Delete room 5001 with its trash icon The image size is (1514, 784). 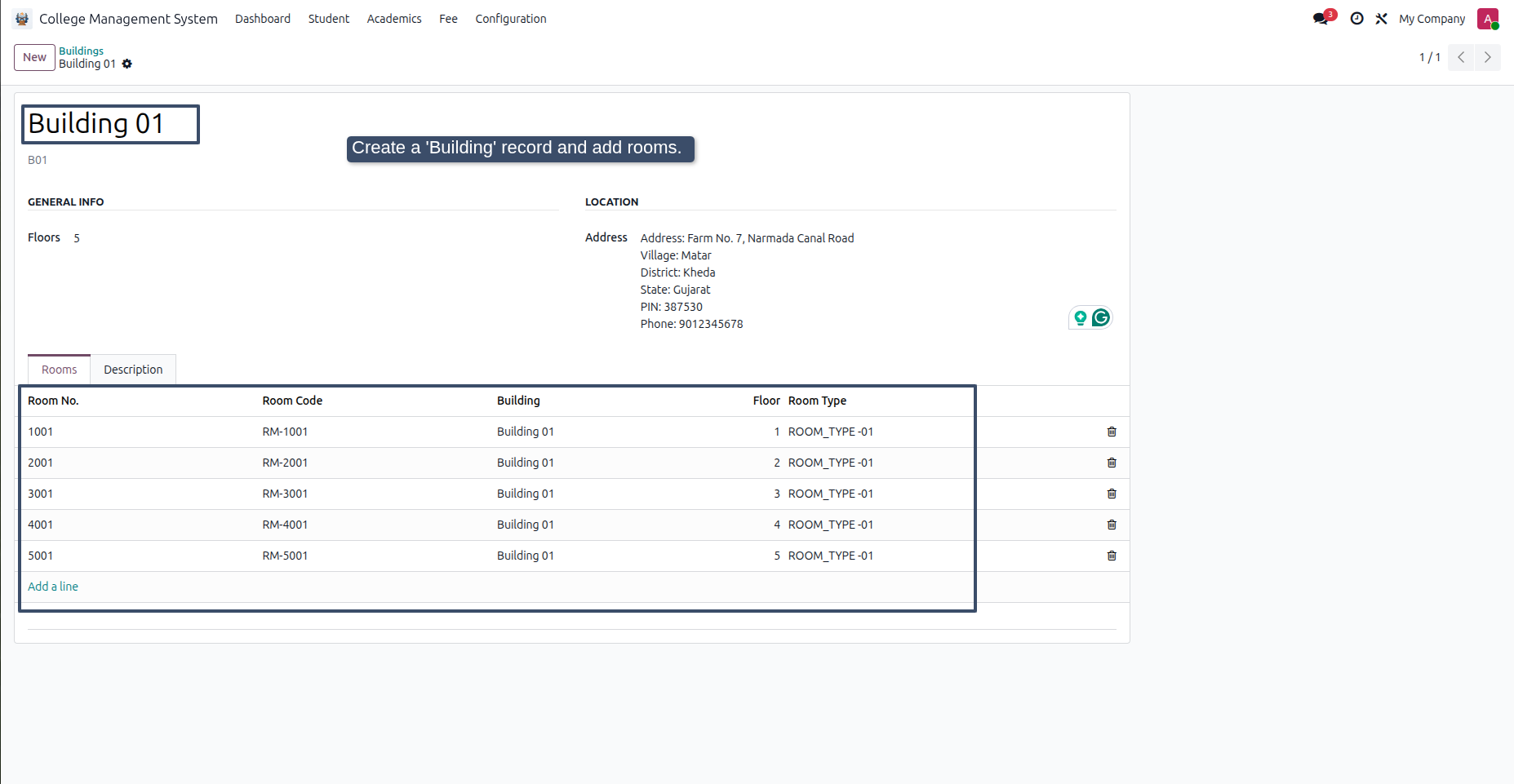(x=1112, y=556)
